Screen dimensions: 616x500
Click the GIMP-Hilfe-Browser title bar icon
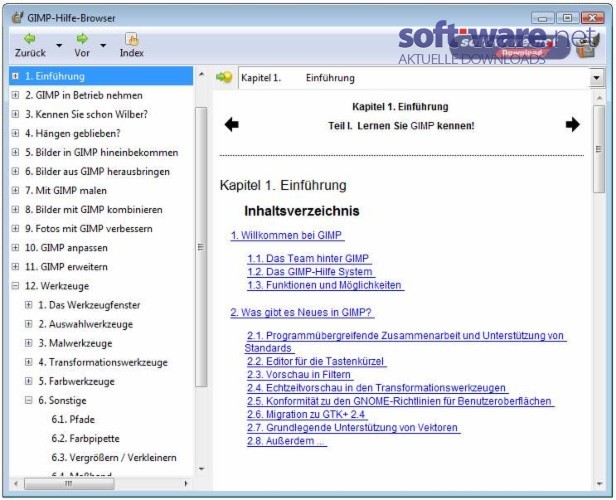17,18
